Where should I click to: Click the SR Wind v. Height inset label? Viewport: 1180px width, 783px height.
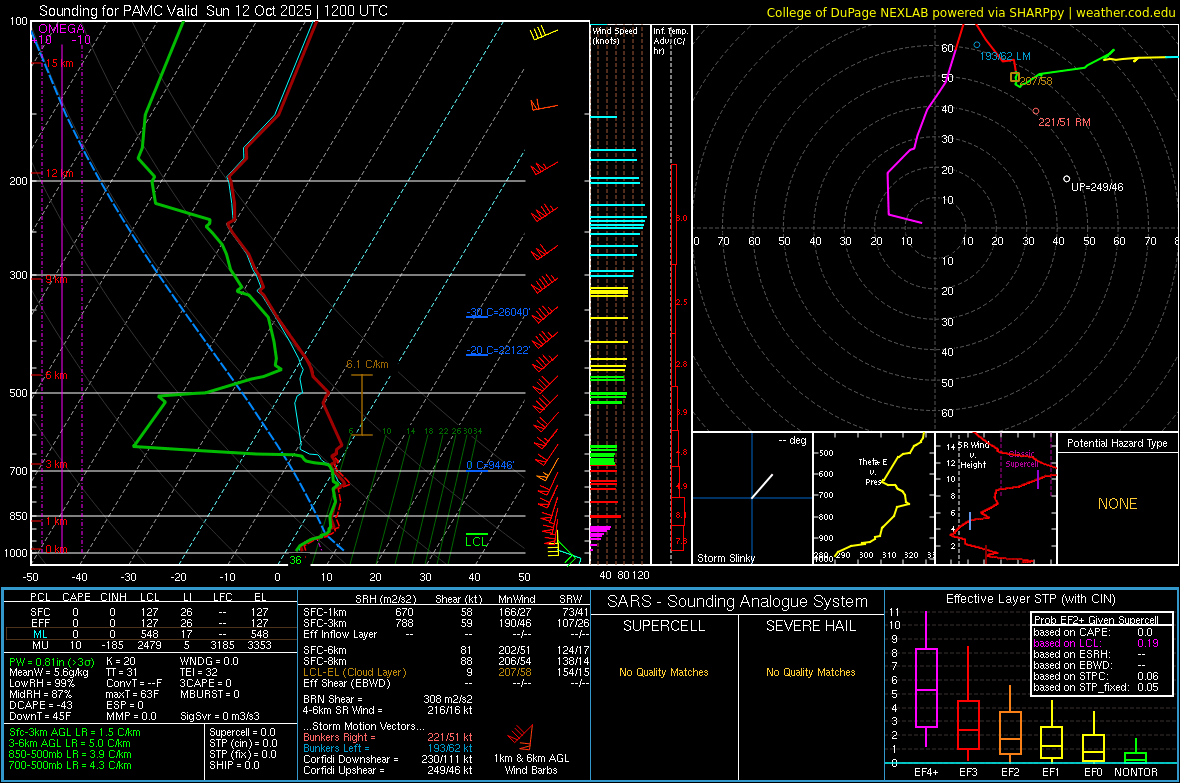coord(973,455)
